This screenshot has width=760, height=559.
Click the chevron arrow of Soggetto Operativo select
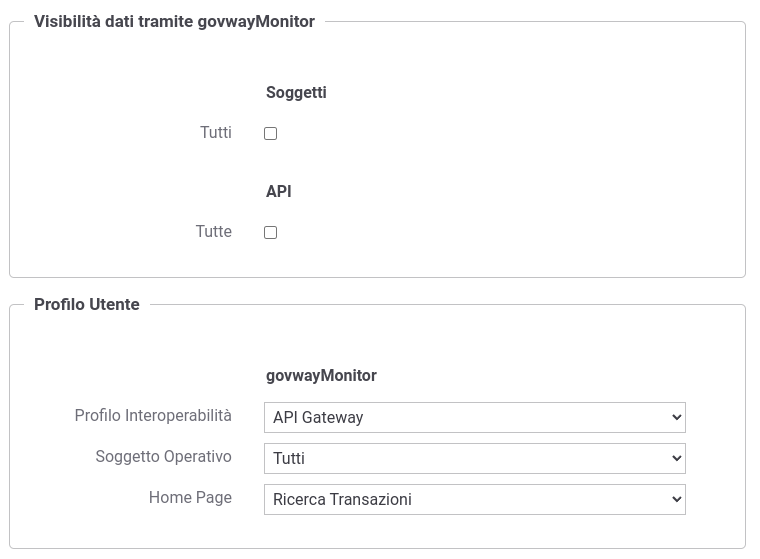pos(677,458)
